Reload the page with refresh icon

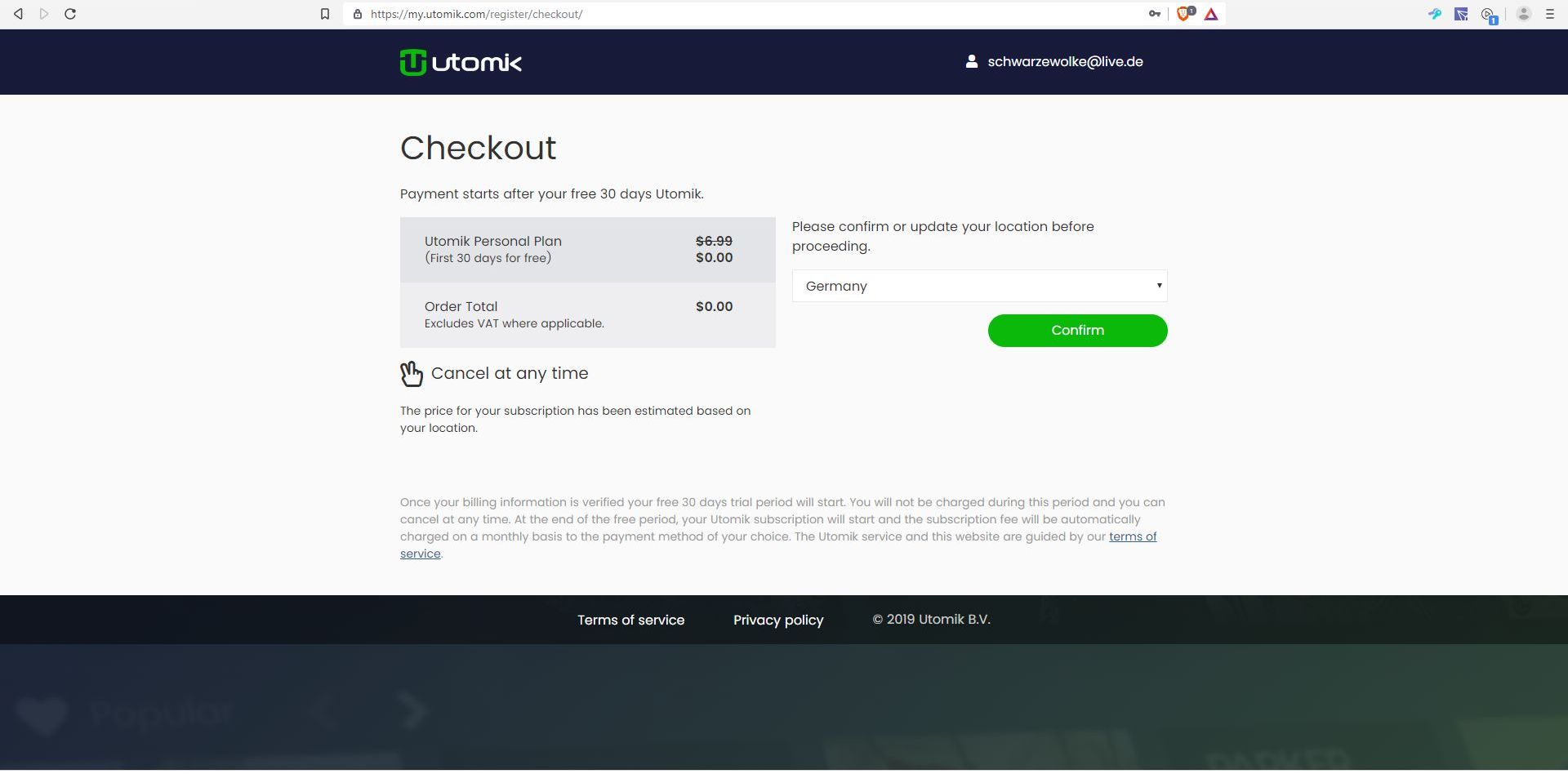tap(70, 14)
